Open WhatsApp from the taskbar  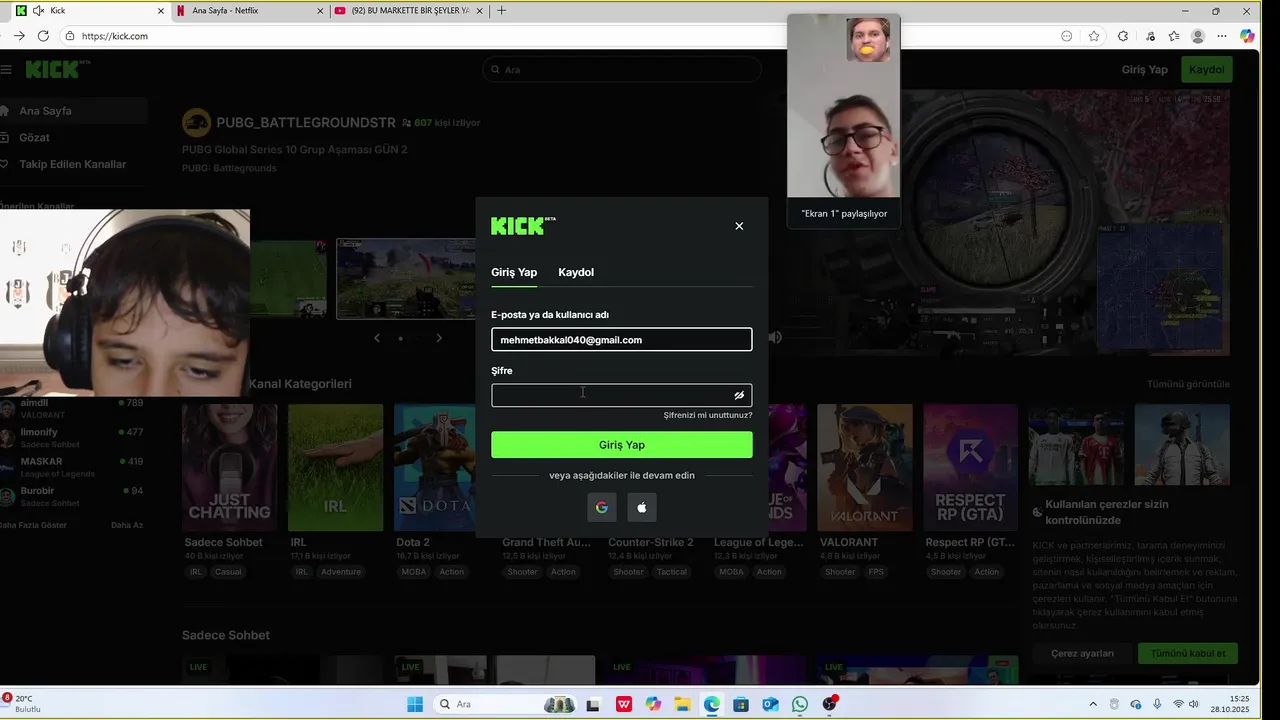click(x=799, y=704)
